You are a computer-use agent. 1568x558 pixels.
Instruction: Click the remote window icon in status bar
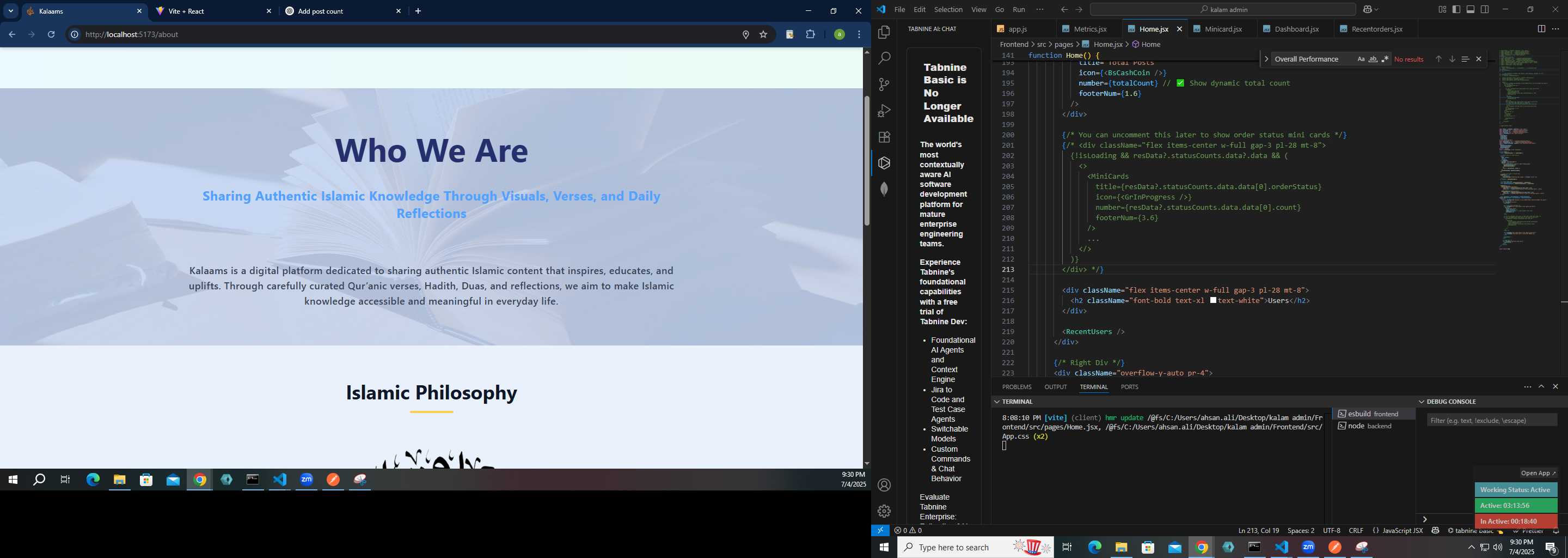coord(880,531)
